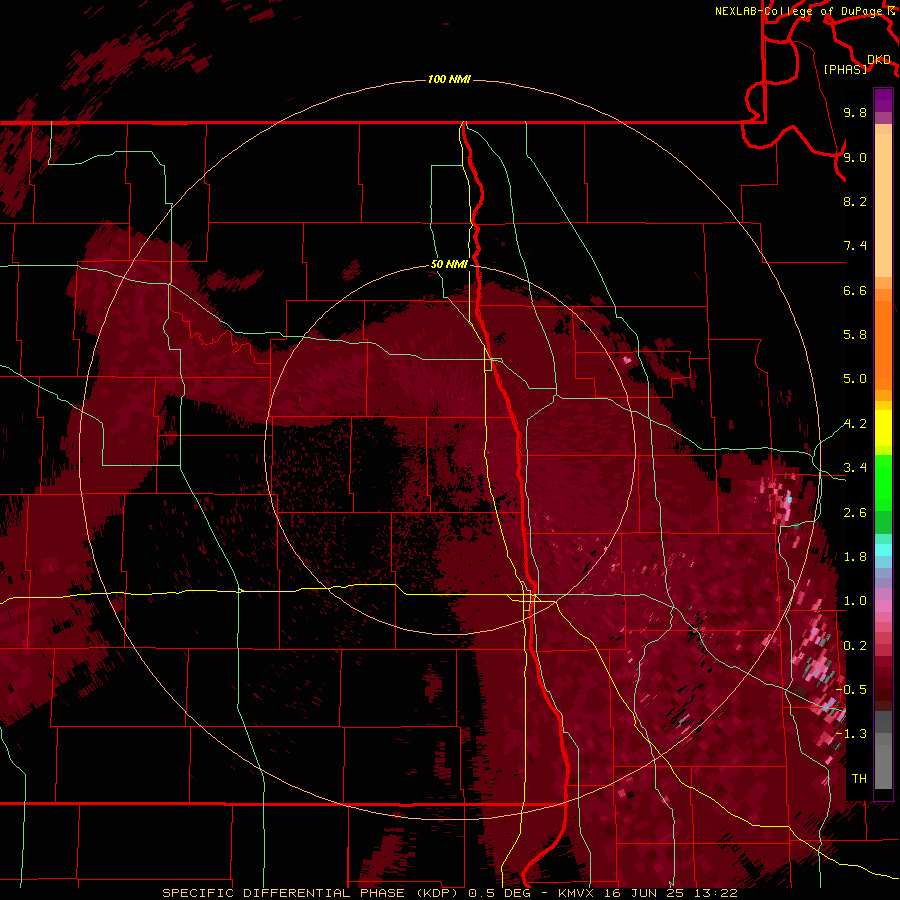900x900 pixels.
Task: Click the 6.6 value on color scale
Action: 855,290
